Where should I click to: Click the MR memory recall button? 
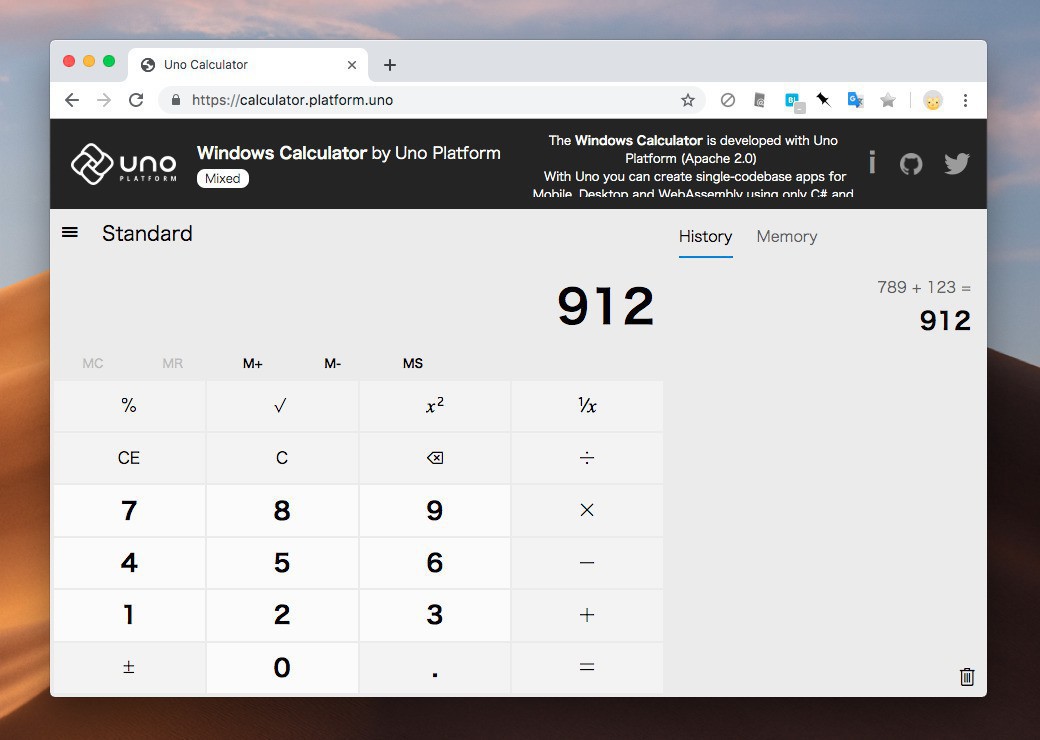click(172, 363)
